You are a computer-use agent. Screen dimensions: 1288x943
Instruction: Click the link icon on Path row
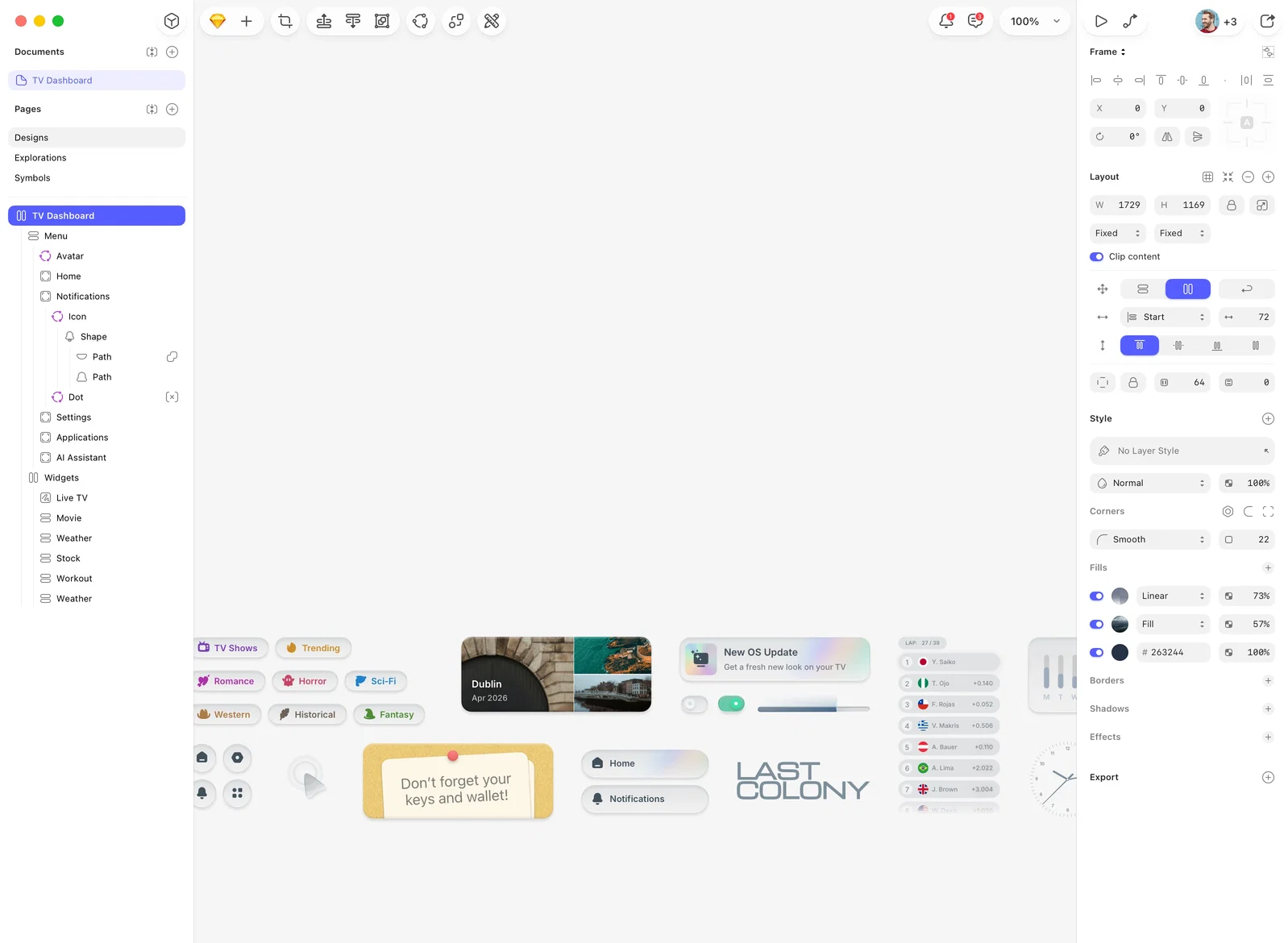tap(172, 356)
